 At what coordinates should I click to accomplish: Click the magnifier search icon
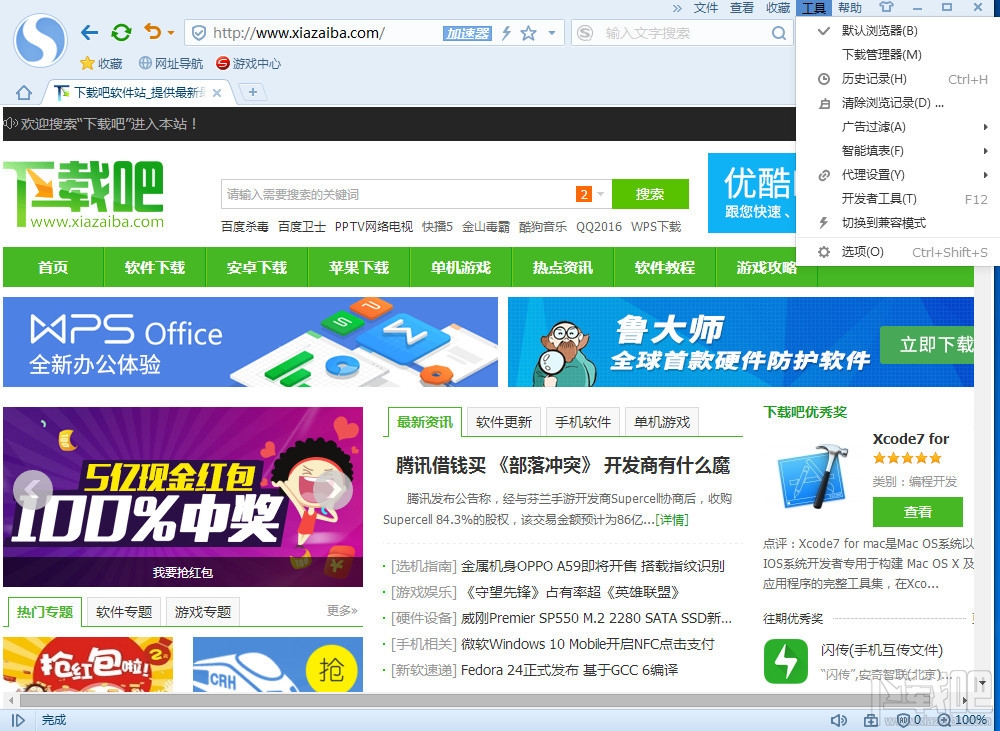coord(779,33)
